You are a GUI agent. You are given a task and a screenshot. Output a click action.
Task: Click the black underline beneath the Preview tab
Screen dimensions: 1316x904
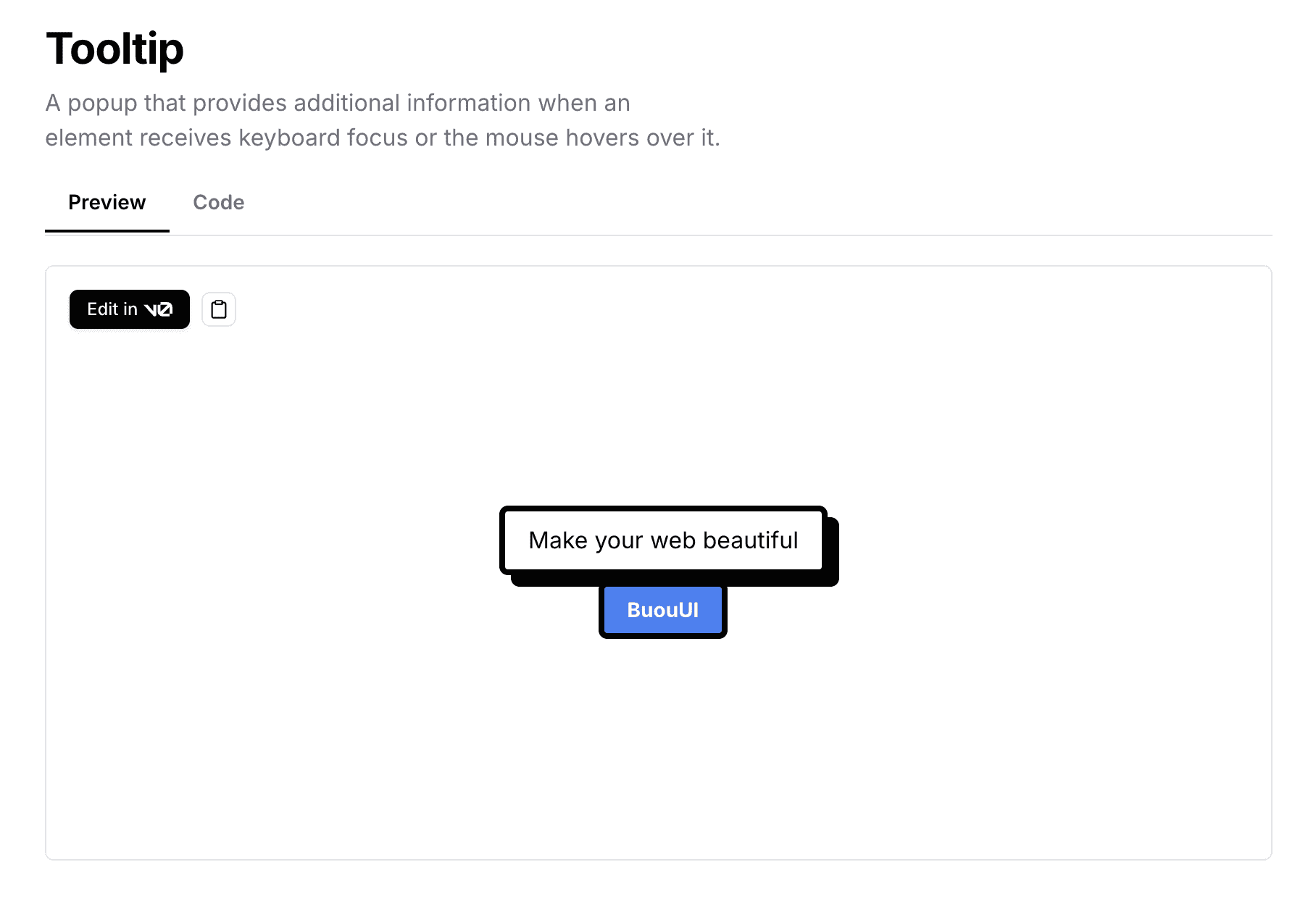(107, 230)
